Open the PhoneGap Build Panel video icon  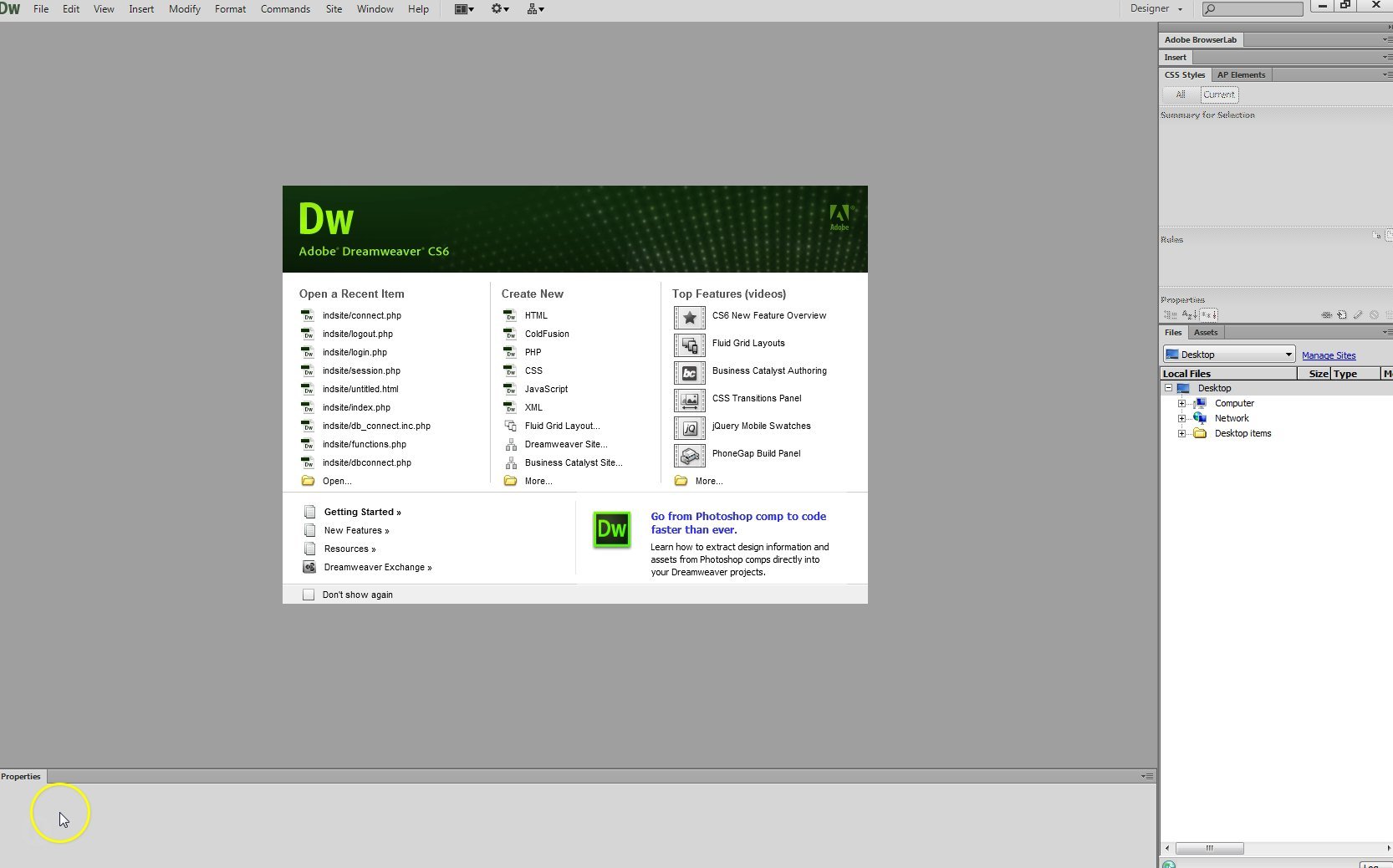[689, 456]
